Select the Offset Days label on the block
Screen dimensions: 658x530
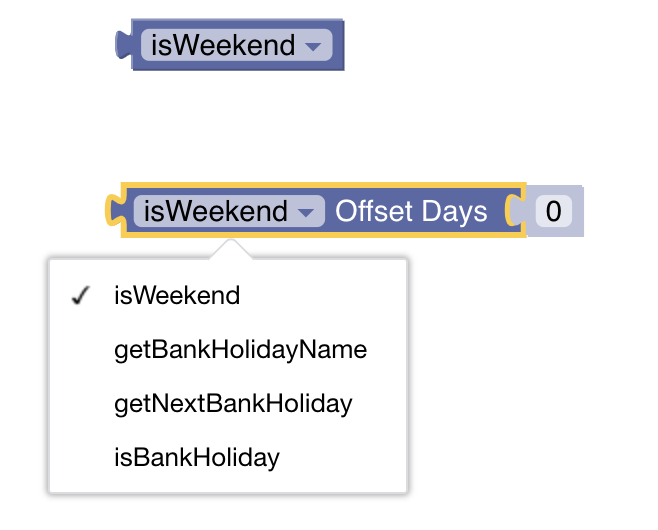(411, 211)
